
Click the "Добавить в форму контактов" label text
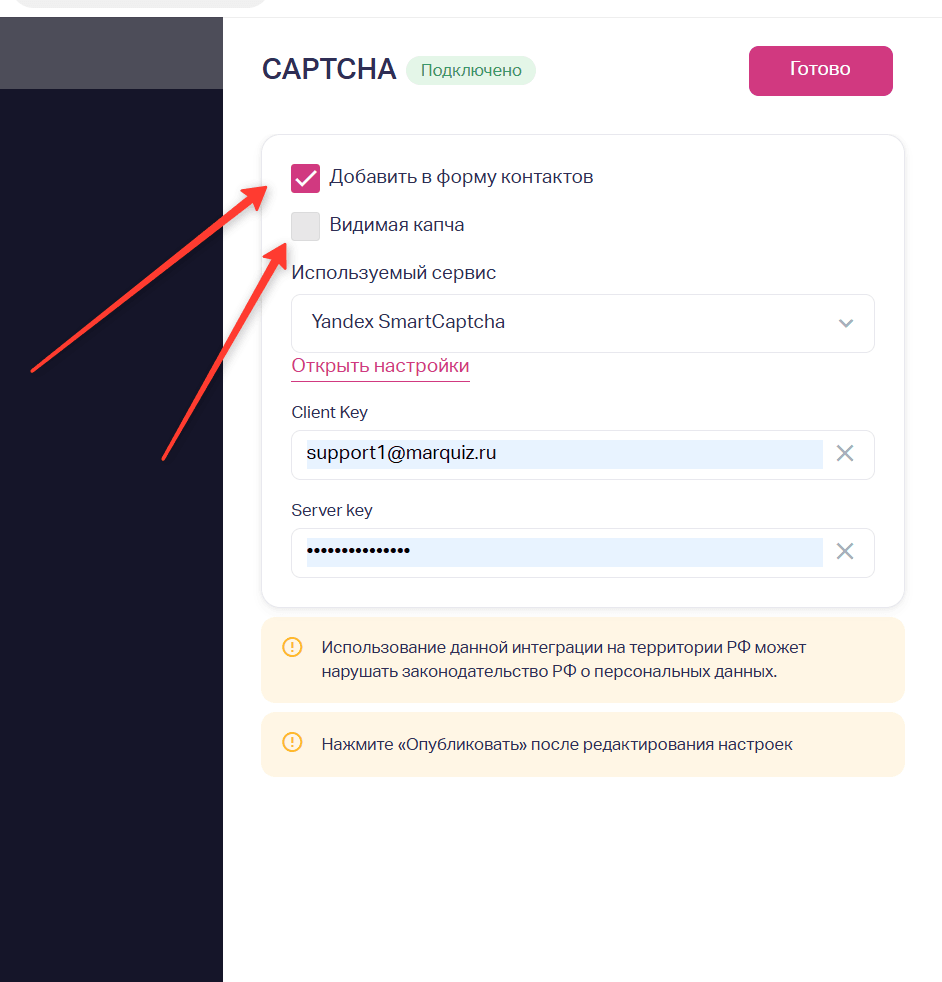462,177
